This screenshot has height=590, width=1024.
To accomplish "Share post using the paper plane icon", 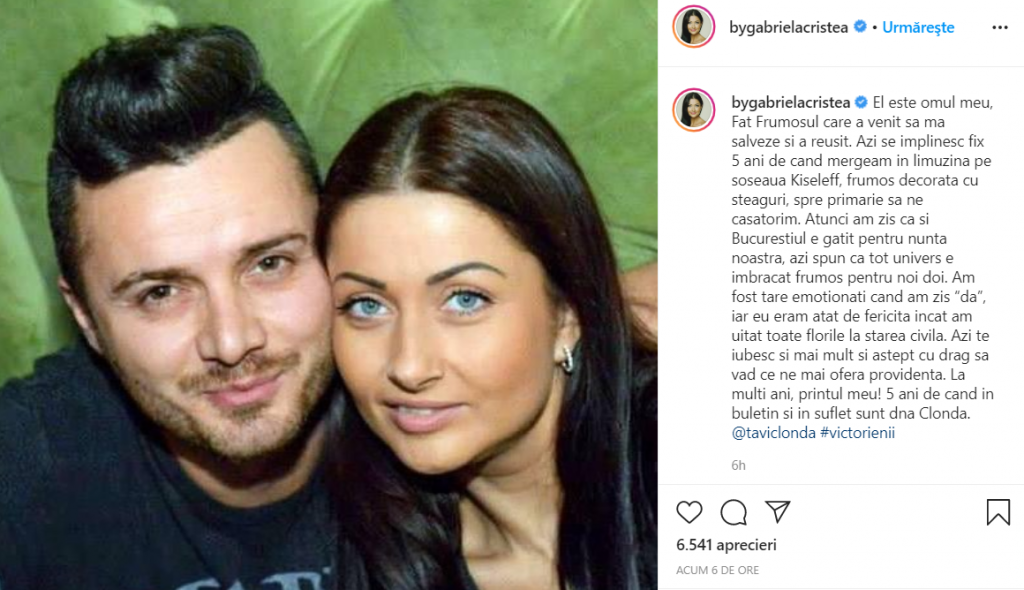I will coord(777,512).
